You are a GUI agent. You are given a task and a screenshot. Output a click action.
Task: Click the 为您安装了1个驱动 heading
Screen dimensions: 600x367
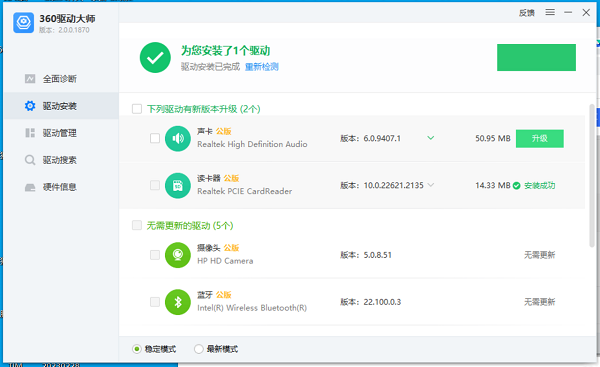tap(225, 51)
